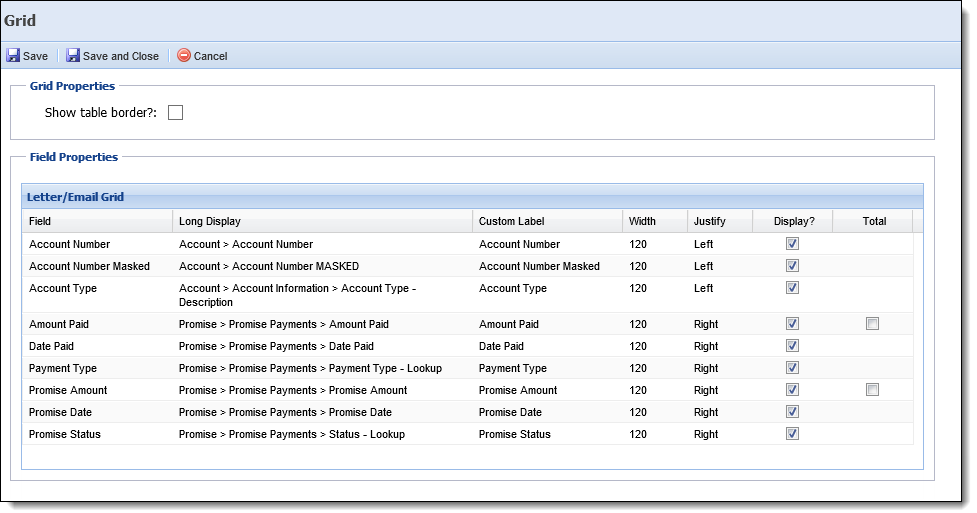Edit Custom Label 'Promise Status'

click(515, 434)
